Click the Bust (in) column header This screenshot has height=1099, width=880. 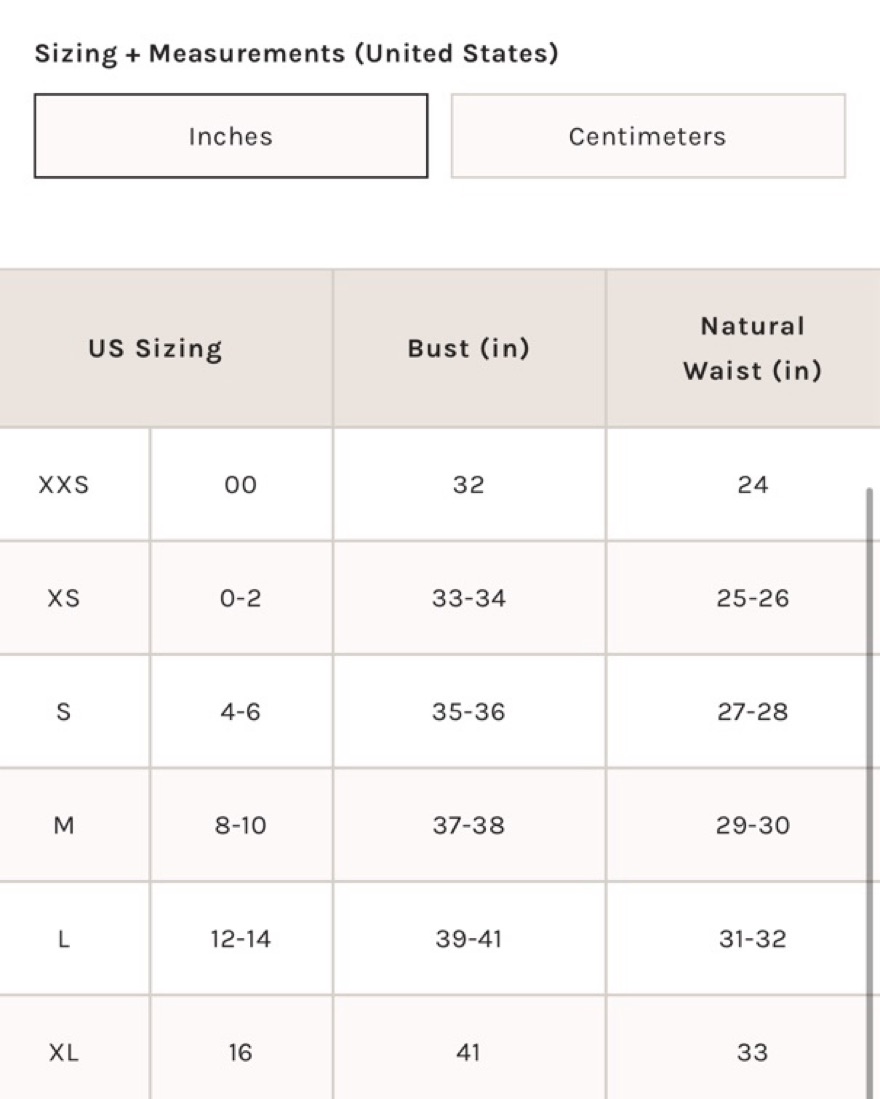click(469, 348)
